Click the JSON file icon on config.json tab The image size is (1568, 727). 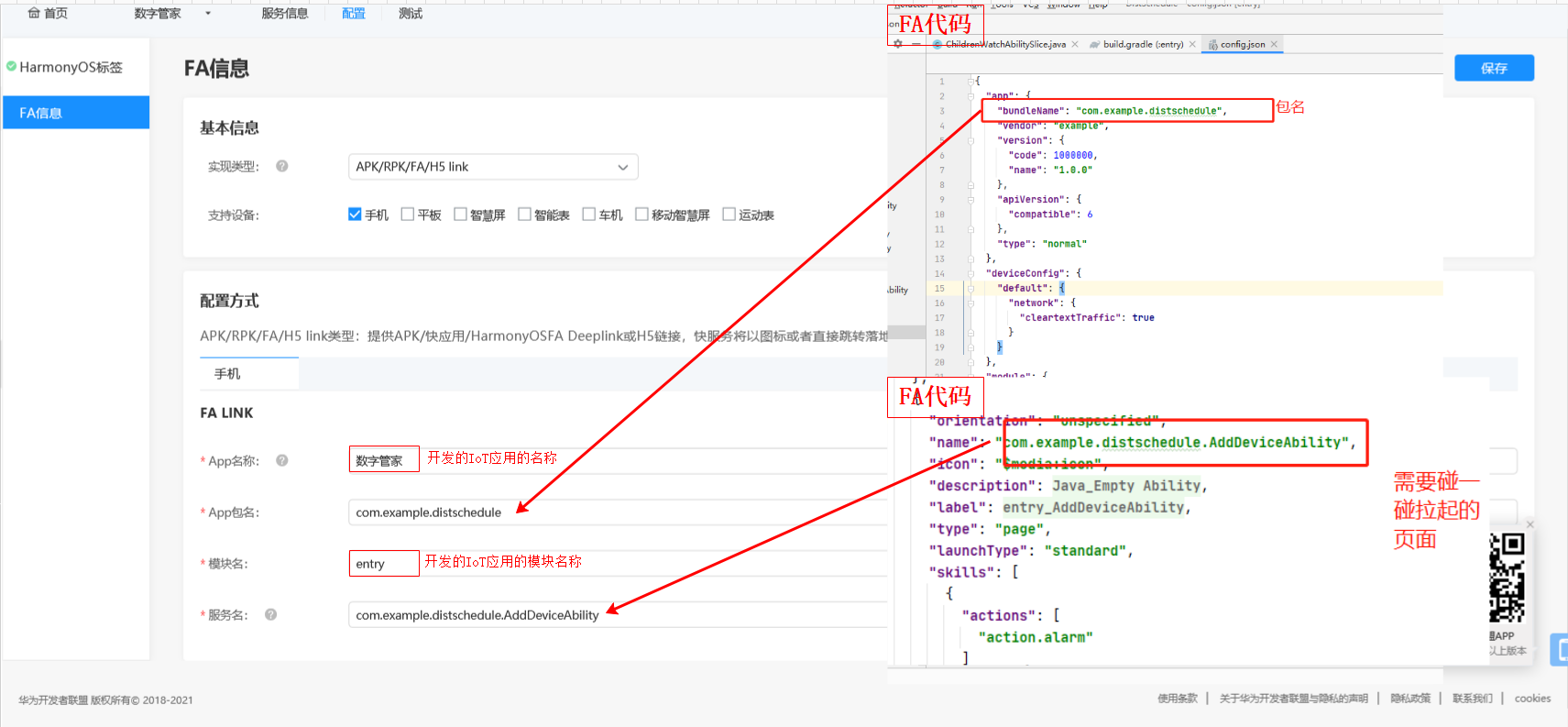click(x=1213, y=44)
